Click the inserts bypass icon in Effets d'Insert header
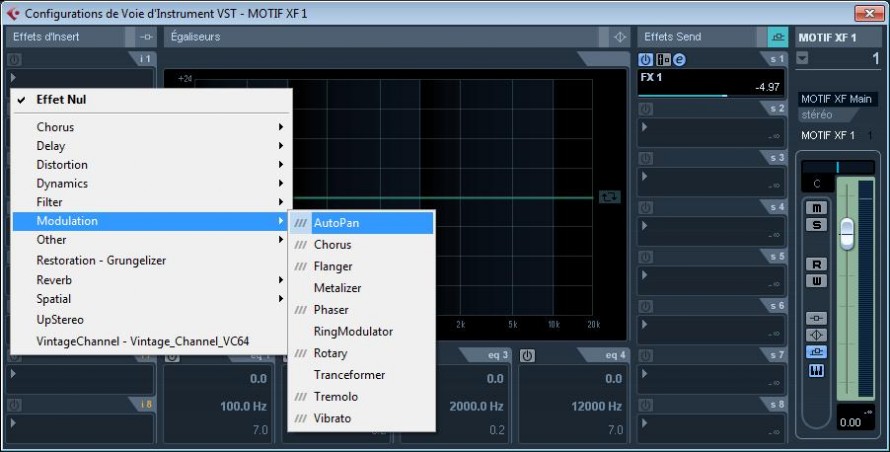 (x=146, y=37)
